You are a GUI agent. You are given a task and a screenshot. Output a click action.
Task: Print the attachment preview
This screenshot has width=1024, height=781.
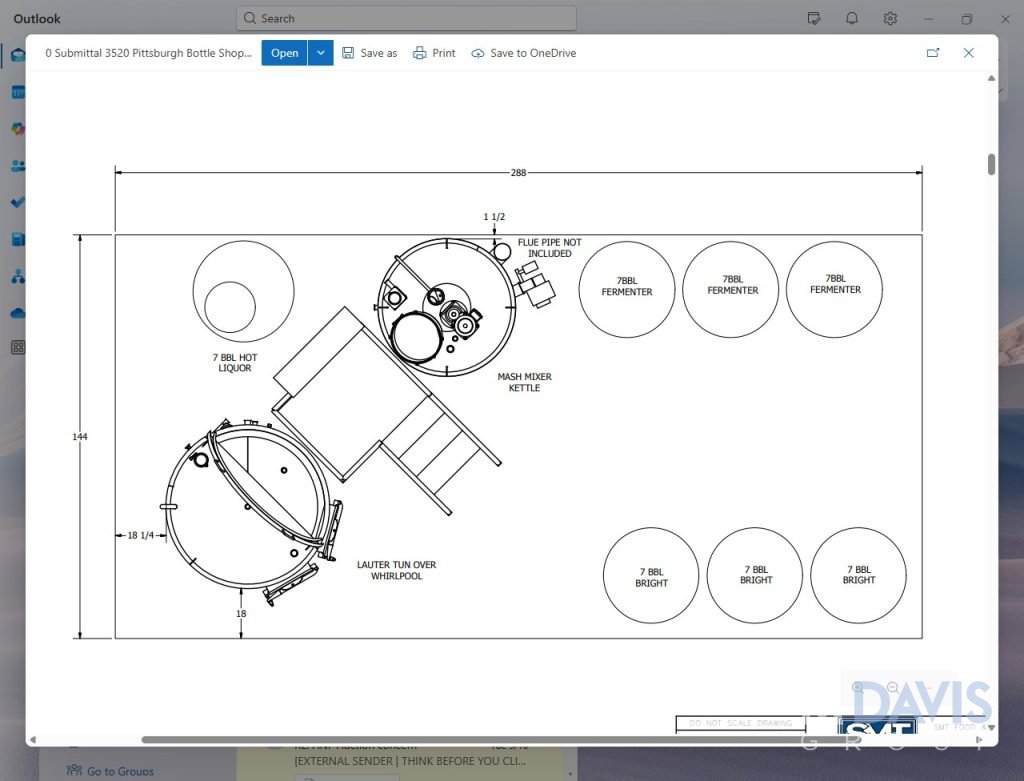click(x=434, y=53)
